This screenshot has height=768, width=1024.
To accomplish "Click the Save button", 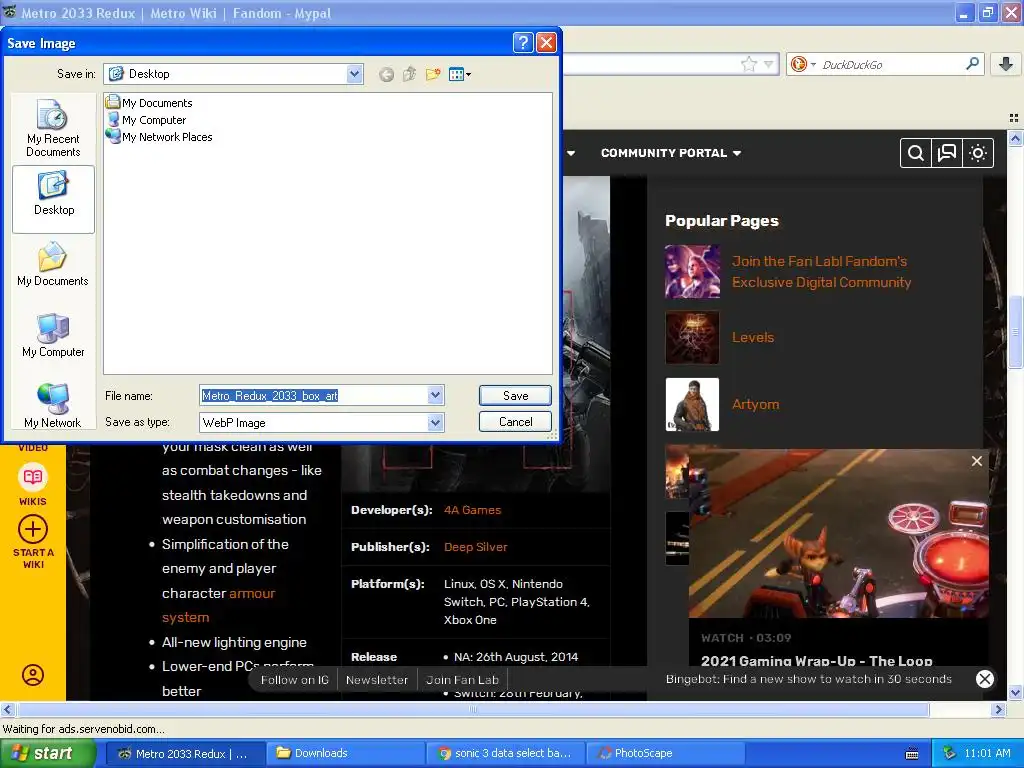I will (x=515, y=395).
